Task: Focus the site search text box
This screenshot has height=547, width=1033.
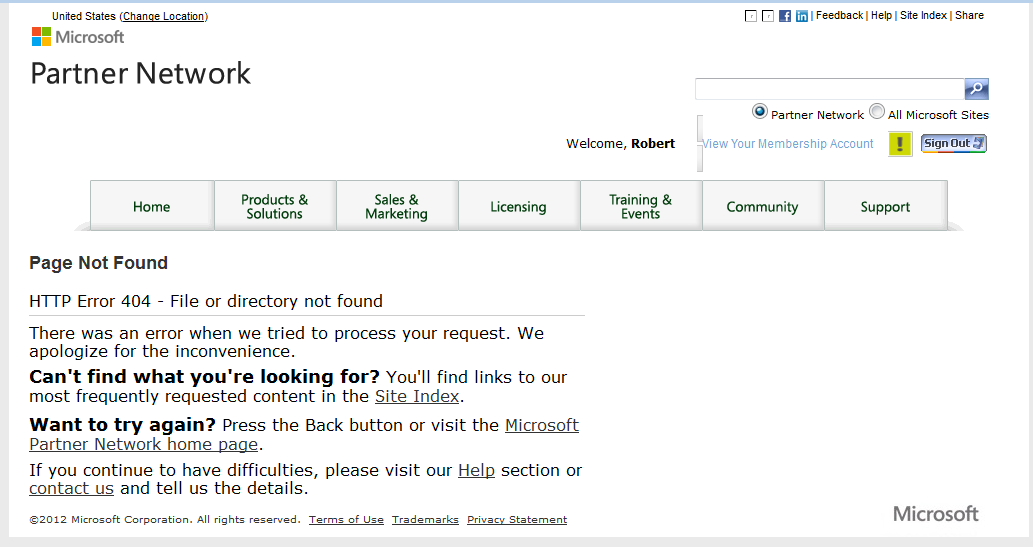Action: point(830,88)
